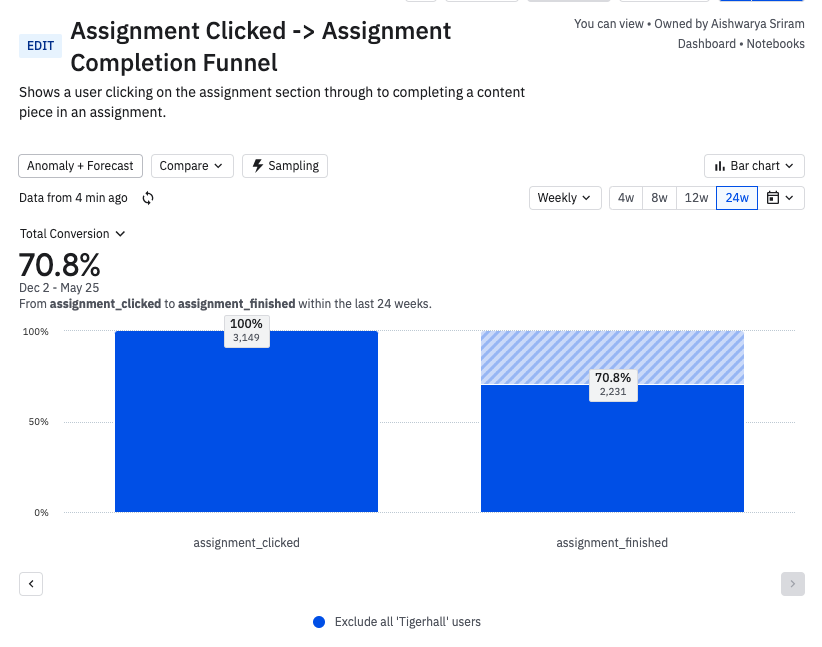Select the 24w time range
Viewport: 822px width, 647px height.
click(x=737, y=198)
